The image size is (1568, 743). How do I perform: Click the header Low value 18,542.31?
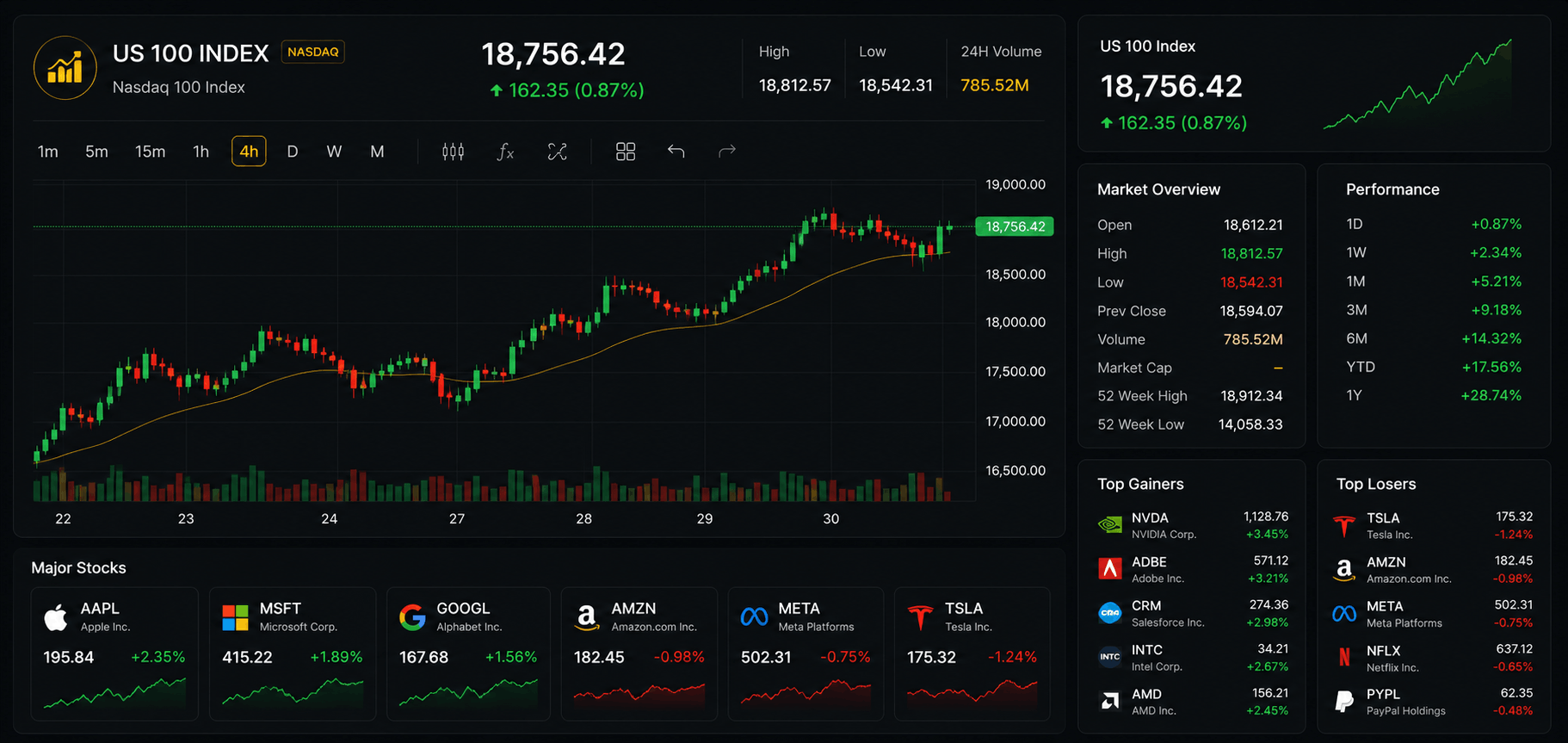click(896, 85)
